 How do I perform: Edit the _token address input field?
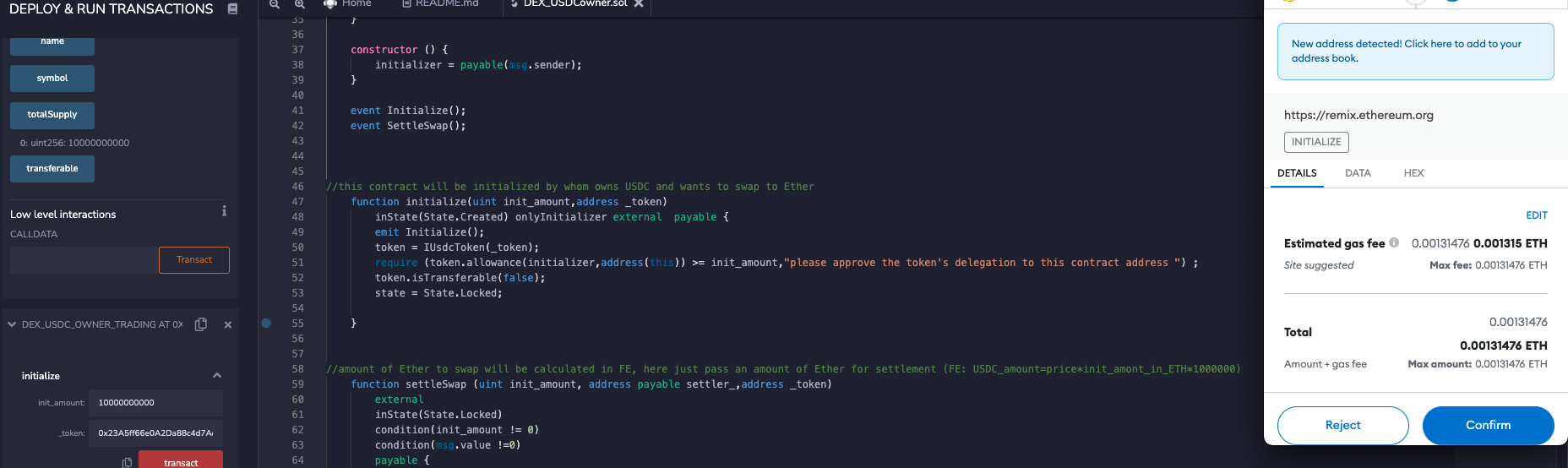click(x=155, y=433)
